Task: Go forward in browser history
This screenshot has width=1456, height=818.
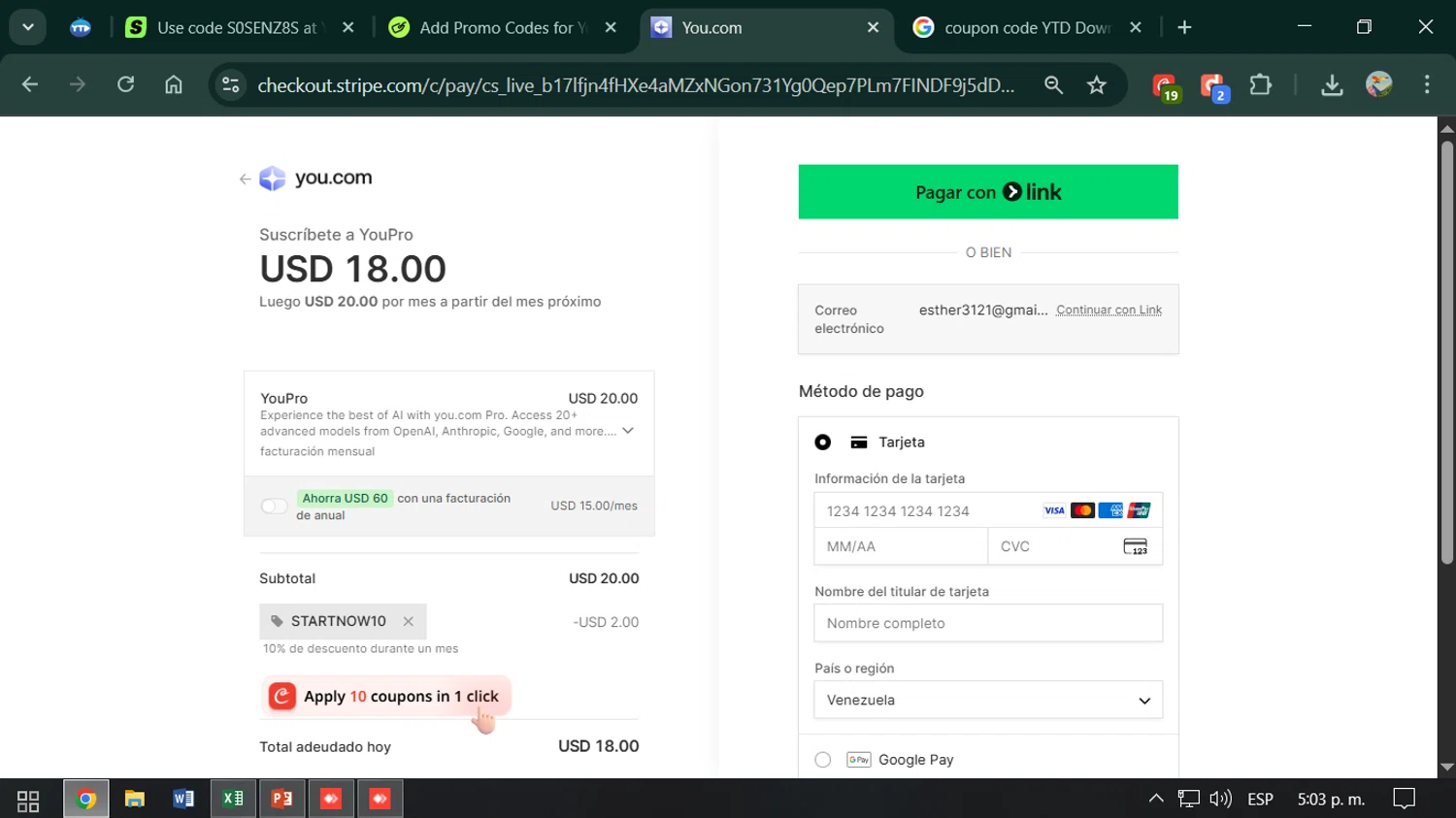Action: (78, 85)
